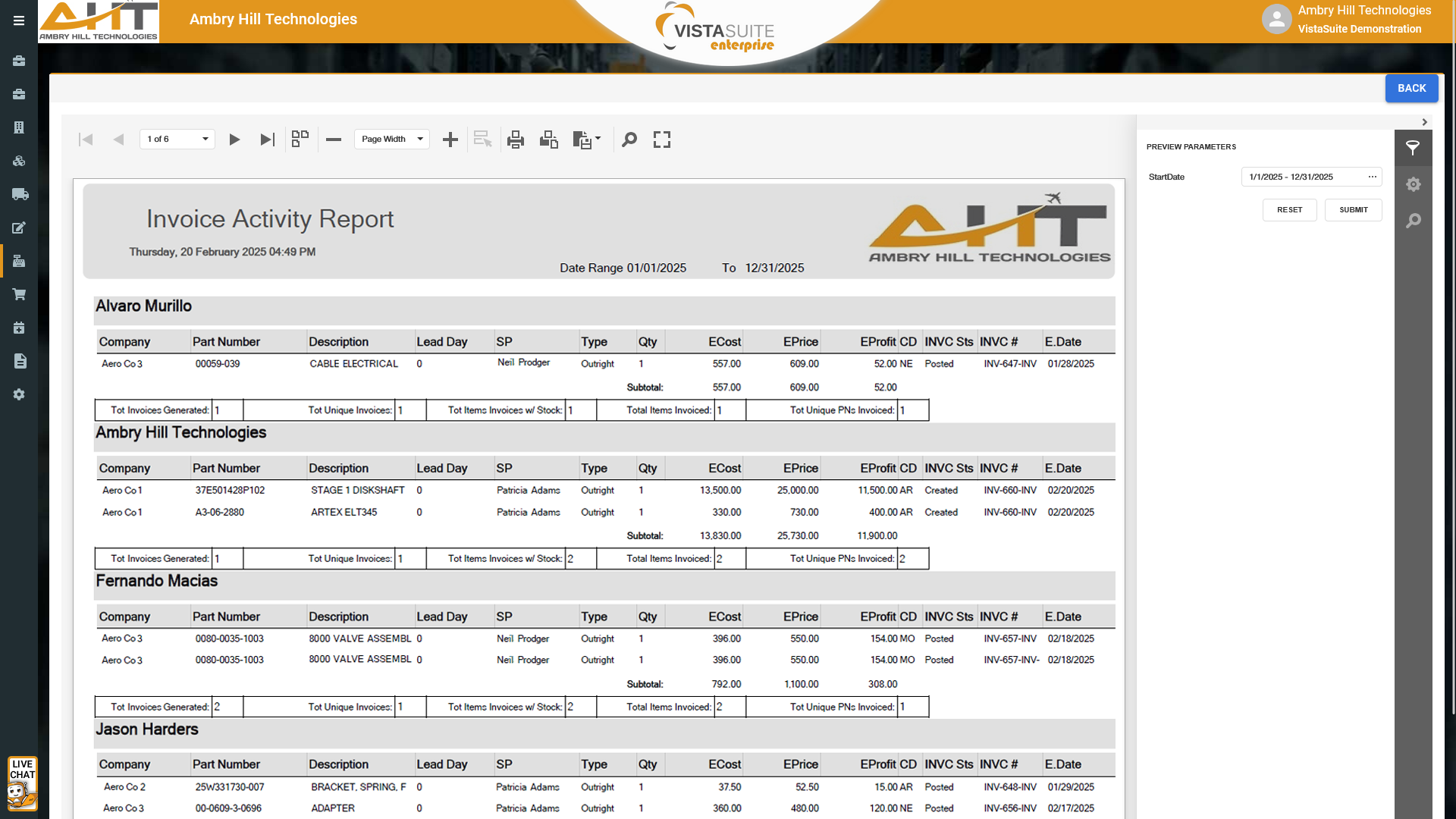Open the Export To dropdown

587,140
